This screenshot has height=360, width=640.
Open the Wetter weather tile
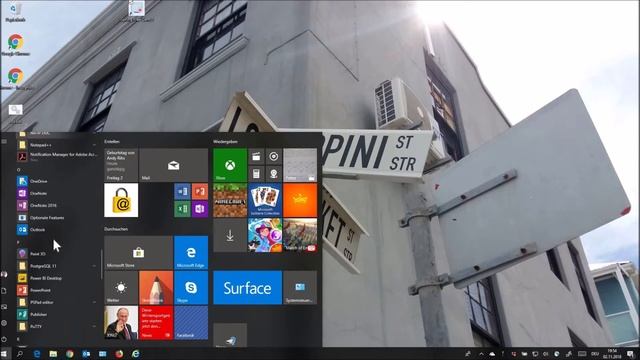click(121, 287)
